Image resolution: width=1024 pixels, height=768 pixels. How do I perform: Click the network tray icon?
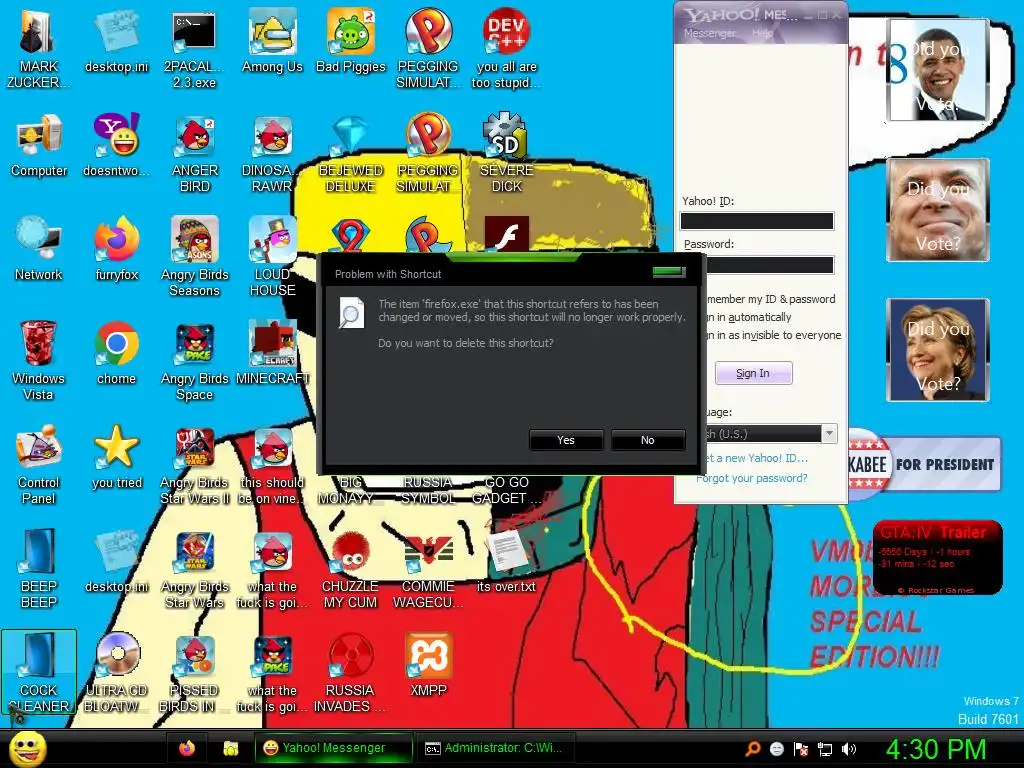(x=825, y=749)
